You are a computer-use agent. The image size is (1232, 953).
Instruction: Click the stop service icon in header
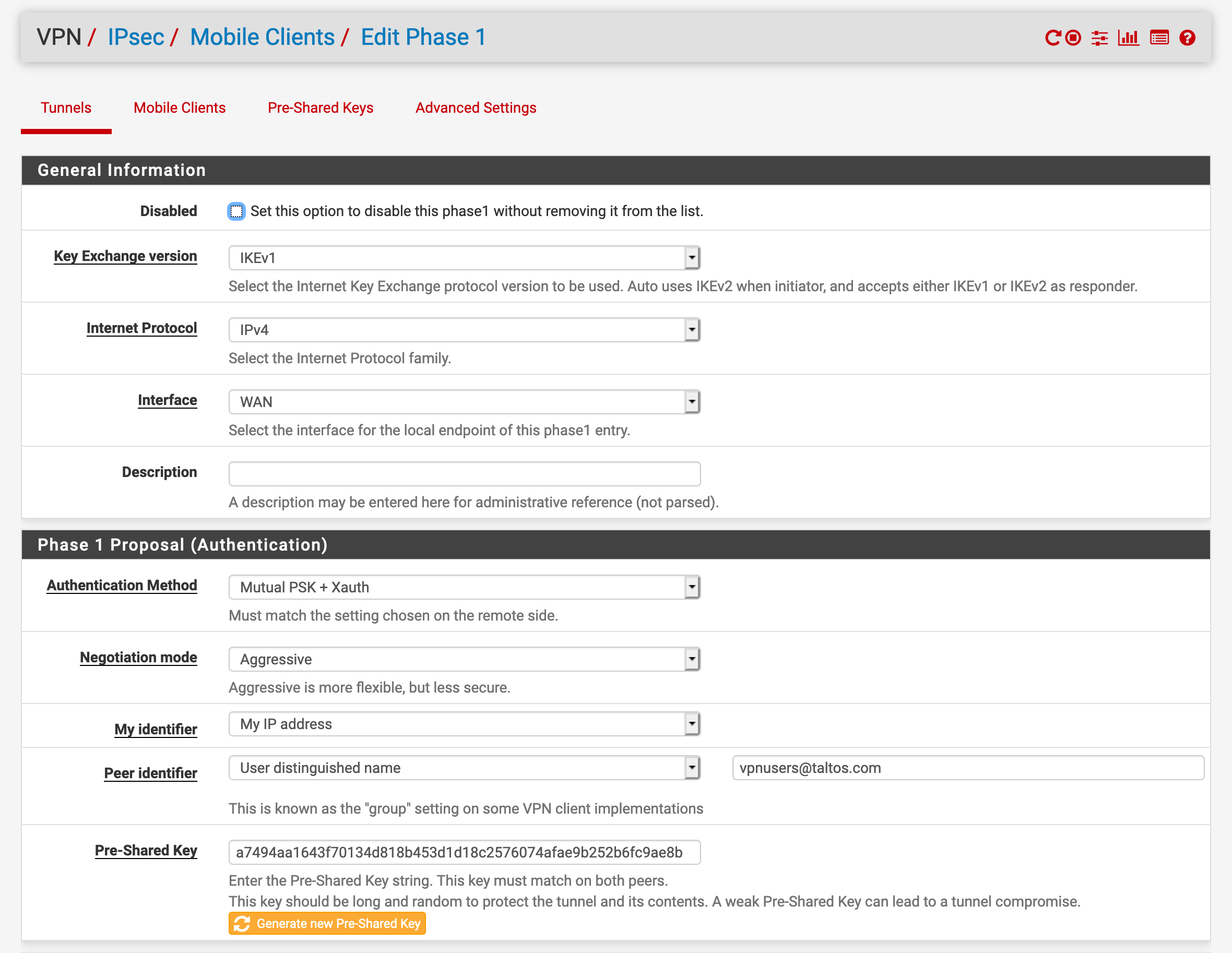pyautogui.click(x=1073, y=38)
